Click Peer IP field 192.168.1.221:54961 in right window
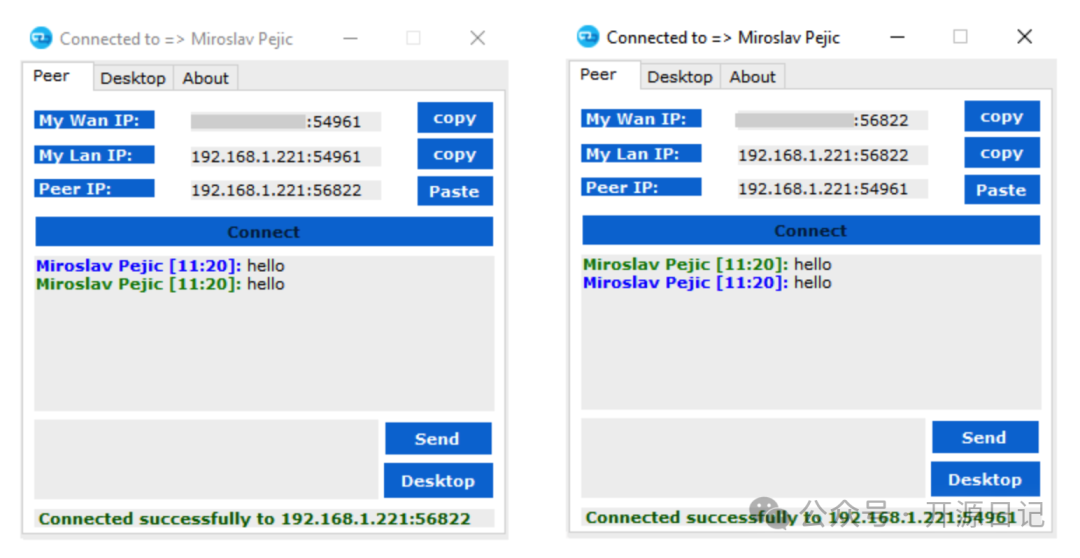Screen dimensions: 1080x558 click(x=832, y=189)
